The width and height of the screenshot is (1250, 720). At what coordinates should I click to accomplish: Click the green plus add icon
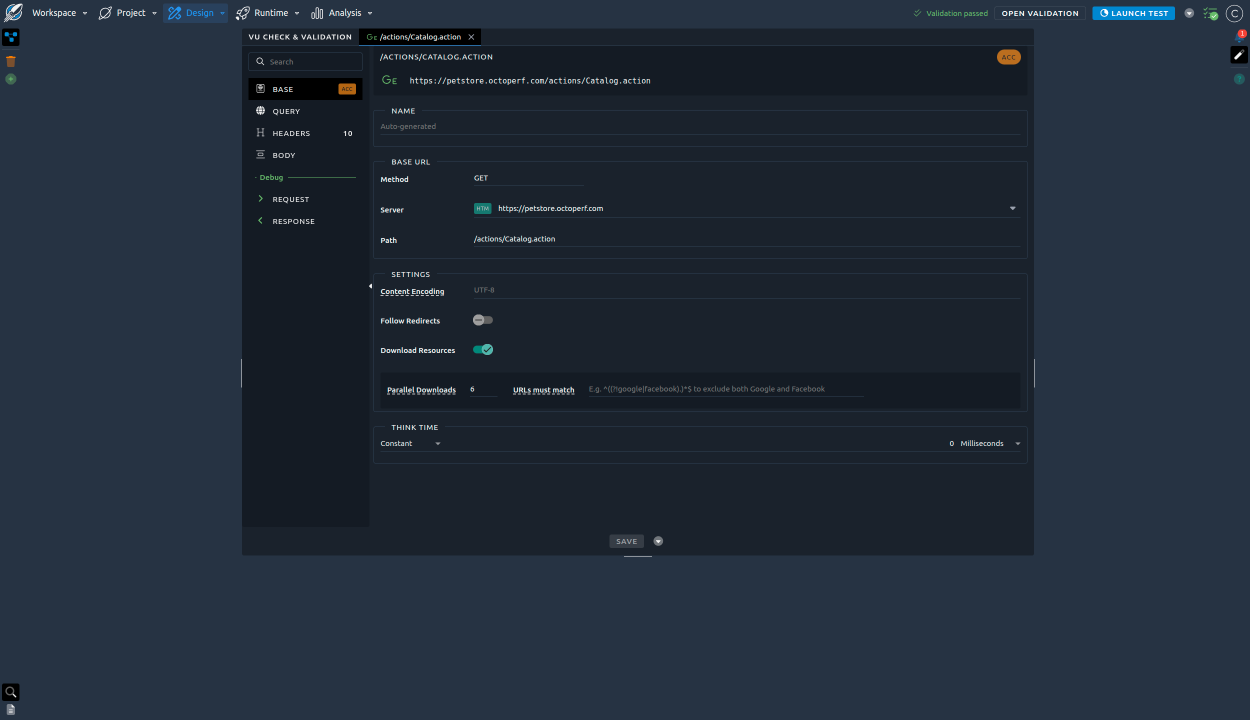click(x=11, y=79)
